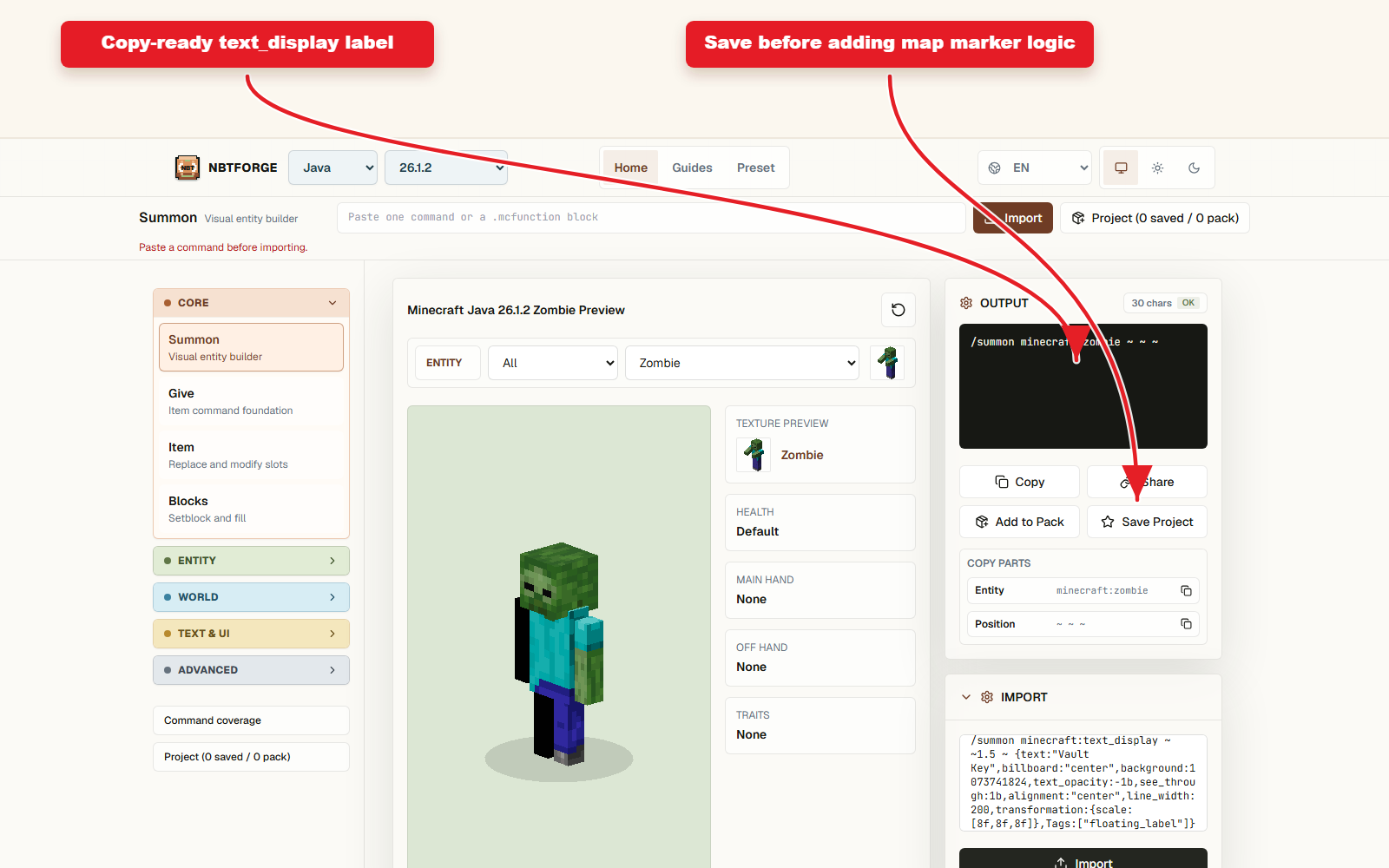1389x868 pixels.
Task: Open the HEALTH Default card
Action: (x=820, y=523)
